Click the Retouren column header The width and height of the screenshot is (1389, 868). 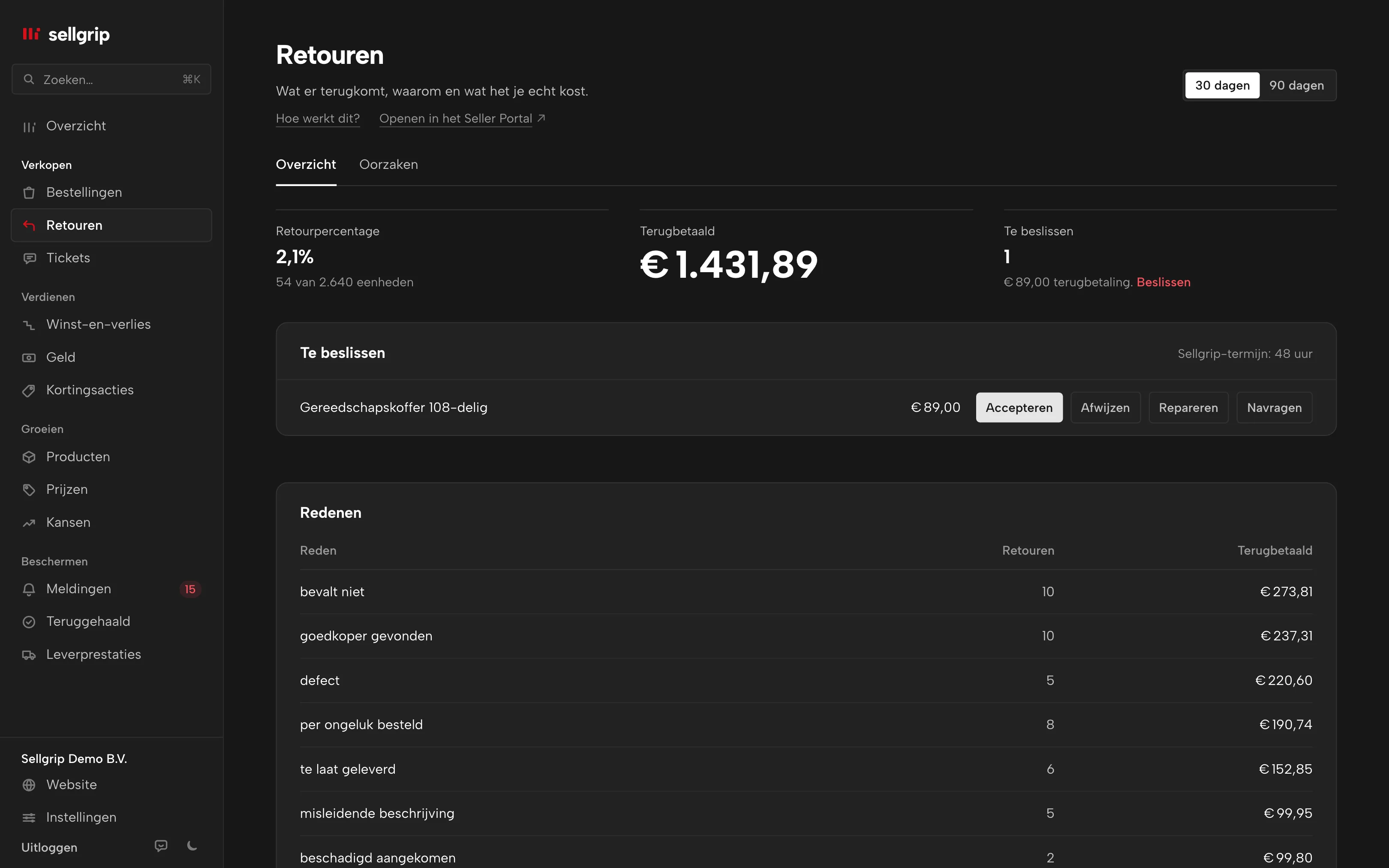[1028, 550]
